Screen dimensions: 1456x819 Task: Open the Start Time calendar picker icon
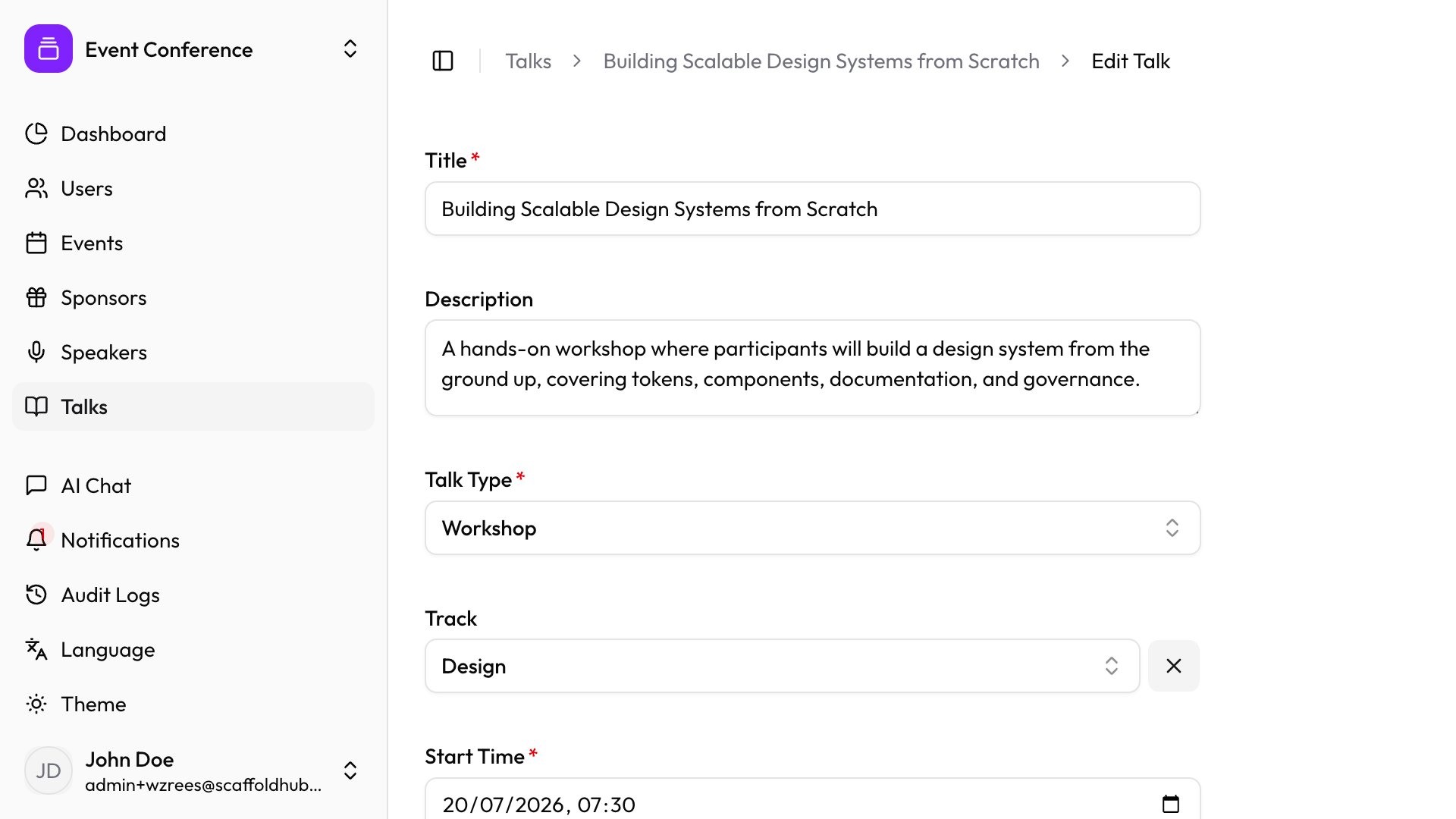[1171, 804]
